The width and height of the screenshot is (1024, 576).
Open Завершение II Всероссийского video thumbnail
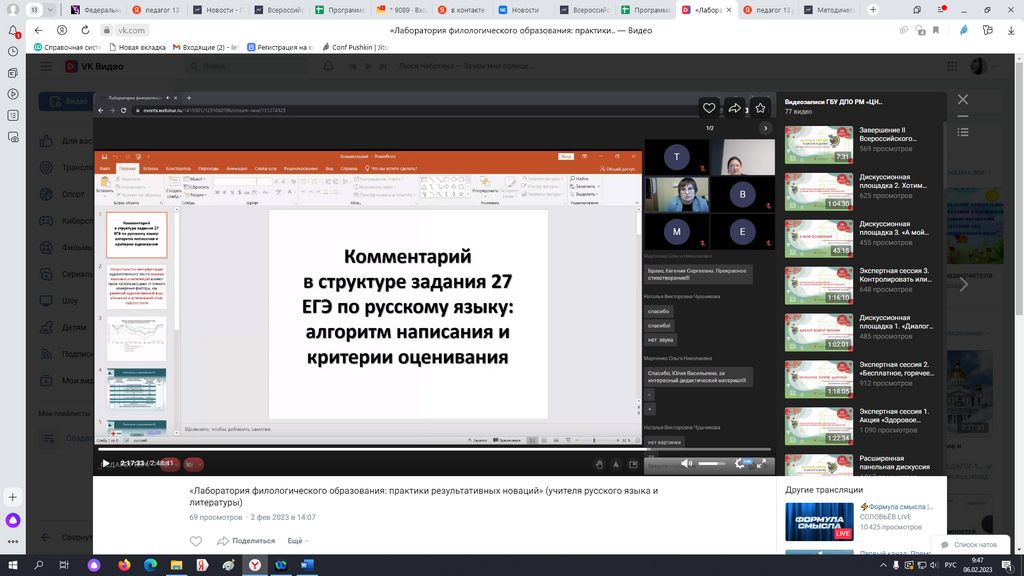click(x=819, y=144)
